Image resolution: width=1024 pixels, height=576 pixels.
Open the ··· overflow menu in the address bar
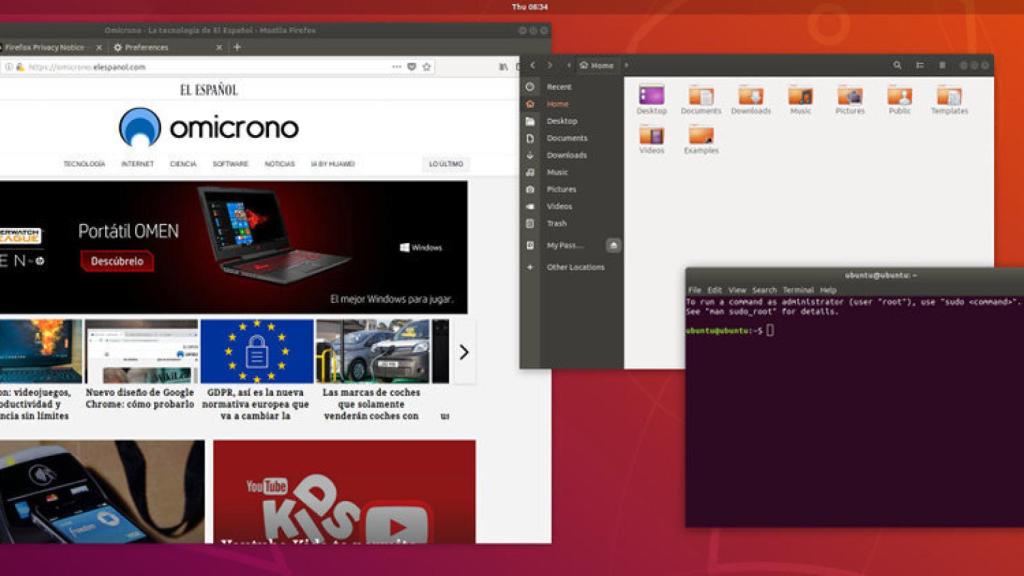coord(397,66)
